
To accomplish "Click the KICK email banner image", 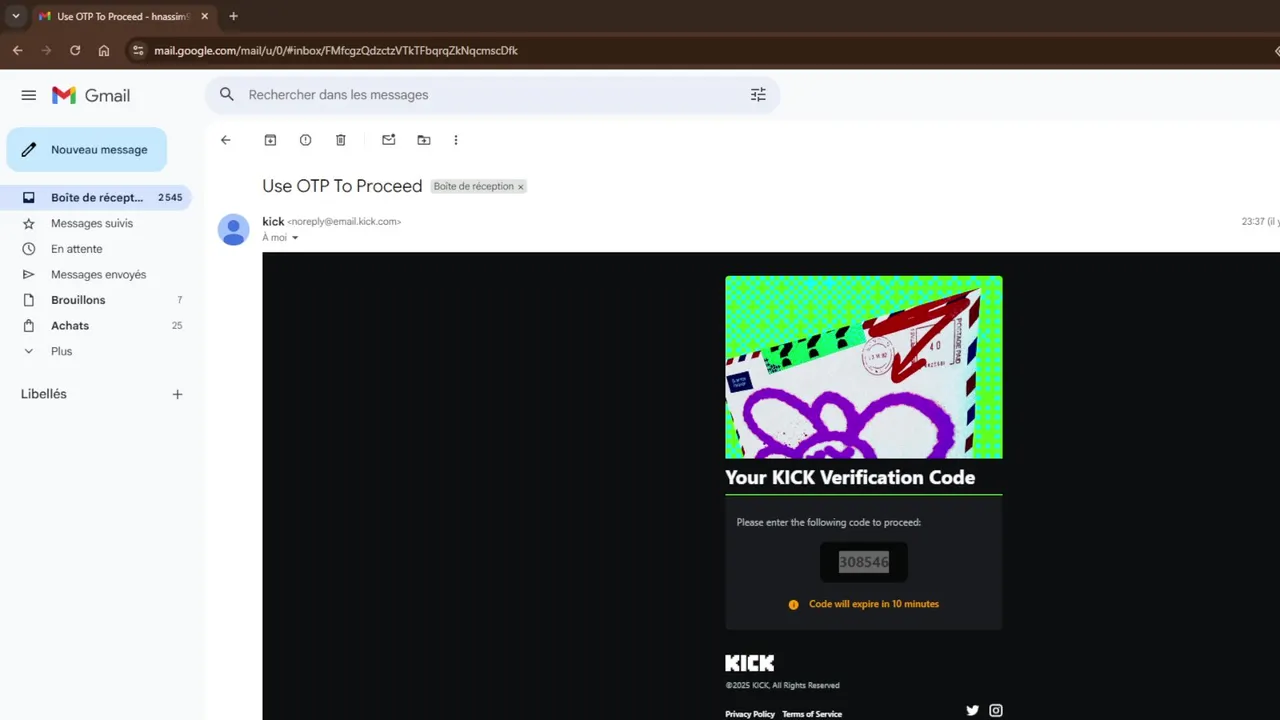I will 864,367.
